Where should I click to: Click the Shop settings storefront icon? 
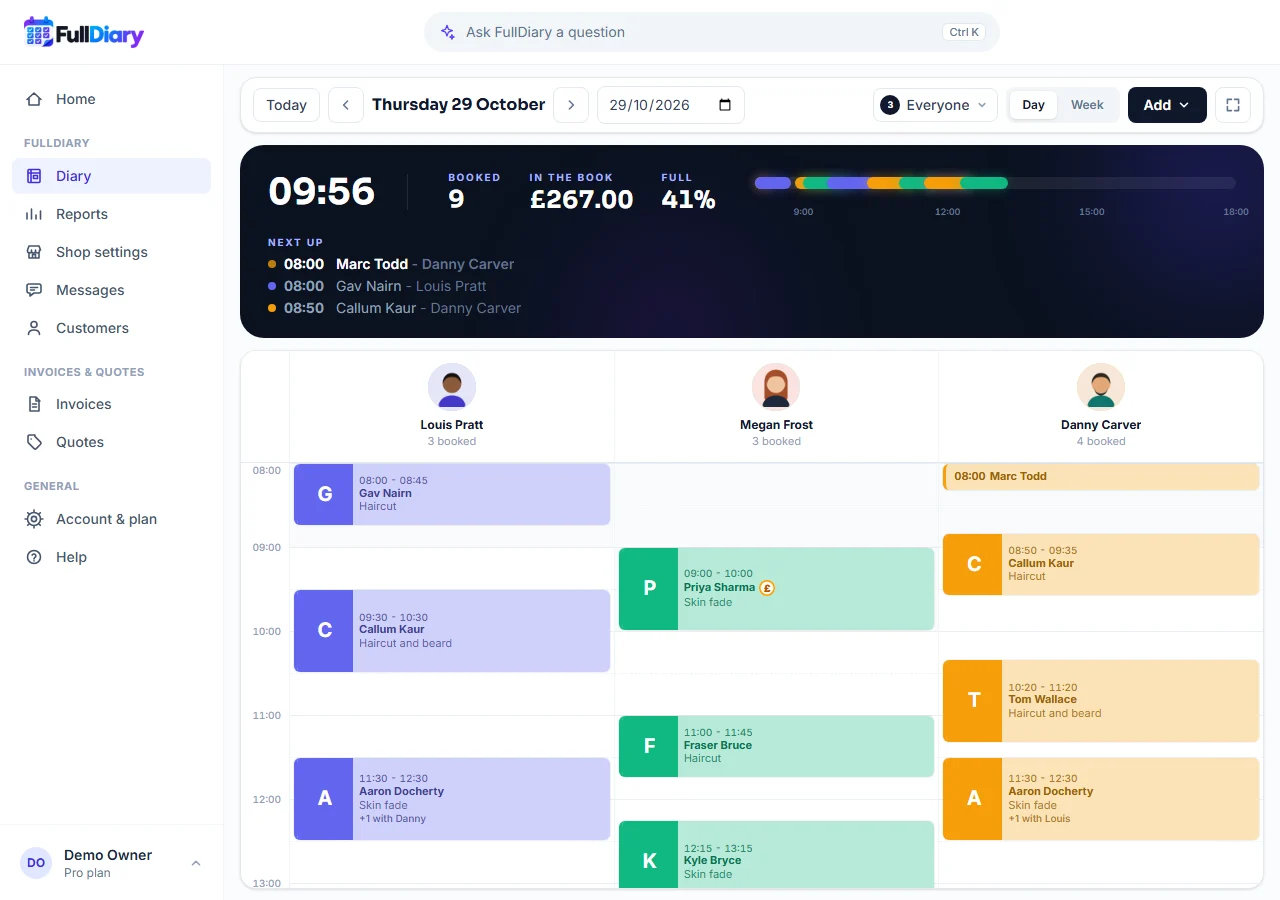coord(34,252)
